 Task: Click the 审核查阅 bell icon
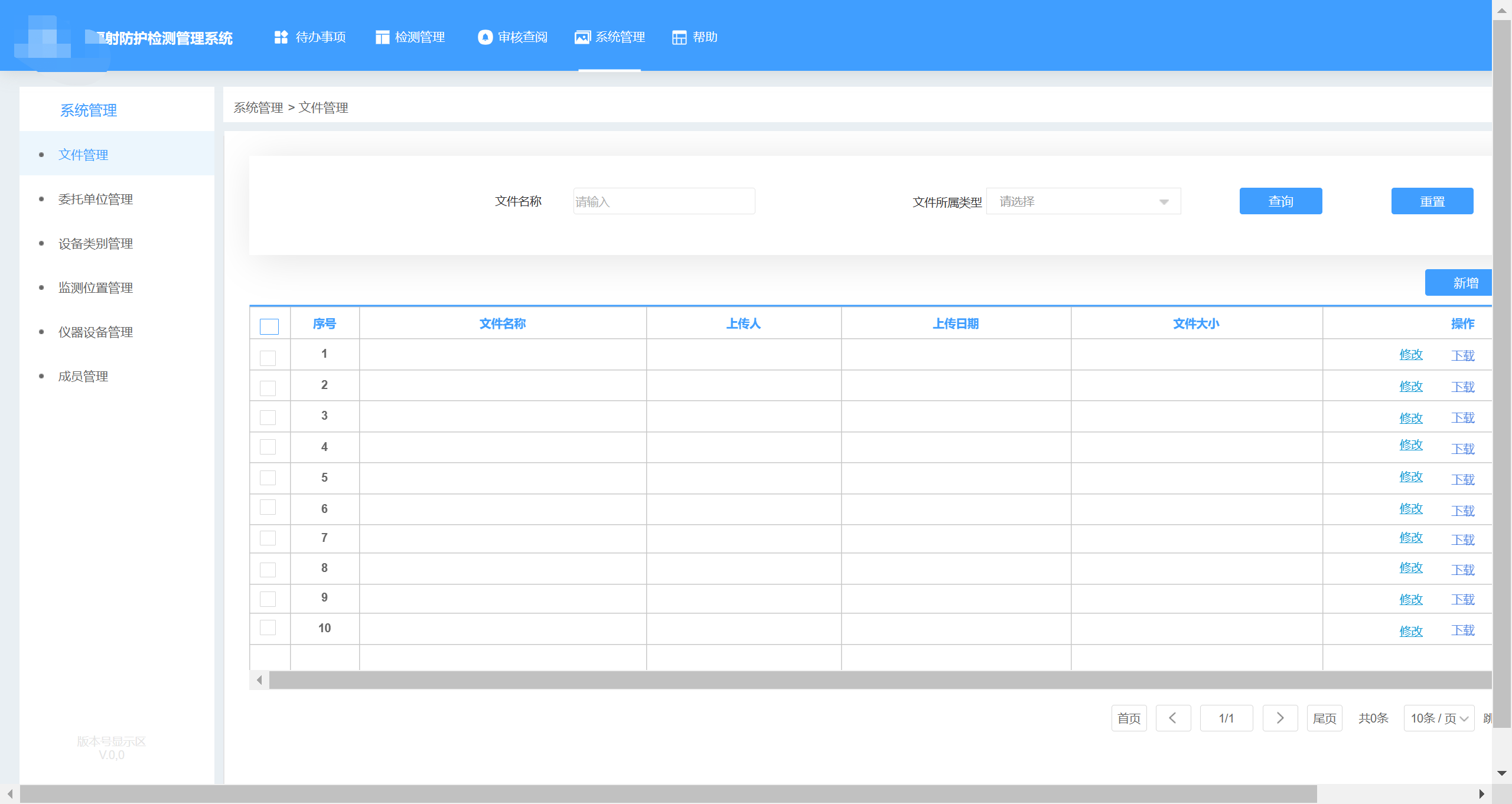click(485, 37)
